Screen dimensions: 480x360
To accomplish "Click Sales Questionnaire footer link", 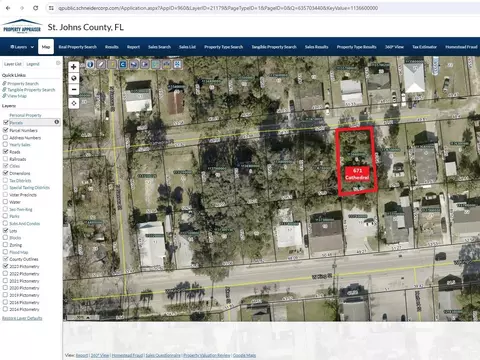I will click(163, 355).
